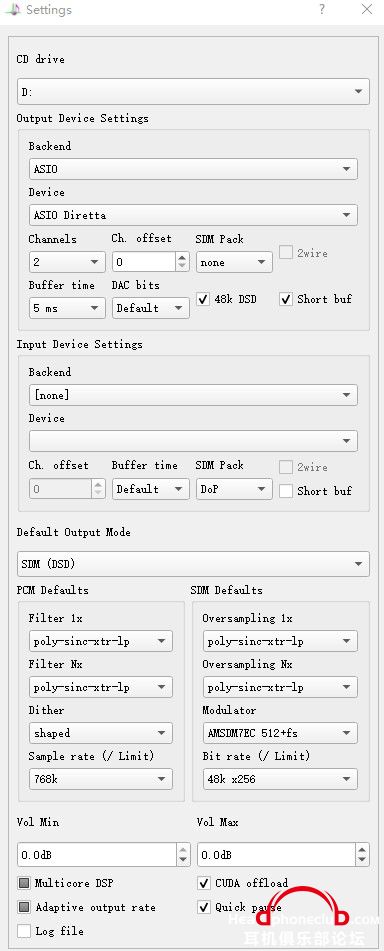Open the DAC bits dropdown
384x951 pixels.
click(150, 308)
